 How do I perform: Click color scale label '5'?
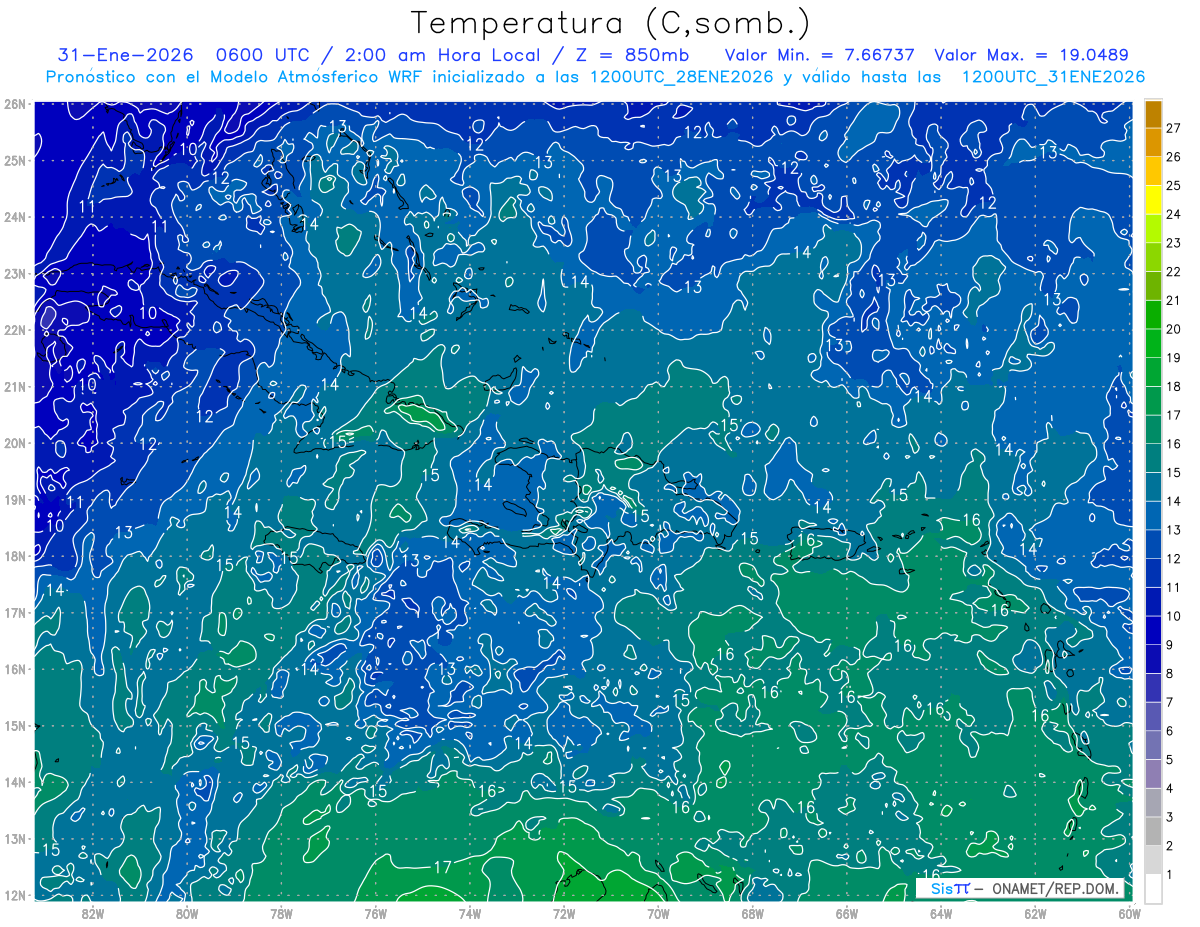pyautogui.click(x=1171, y=760)
